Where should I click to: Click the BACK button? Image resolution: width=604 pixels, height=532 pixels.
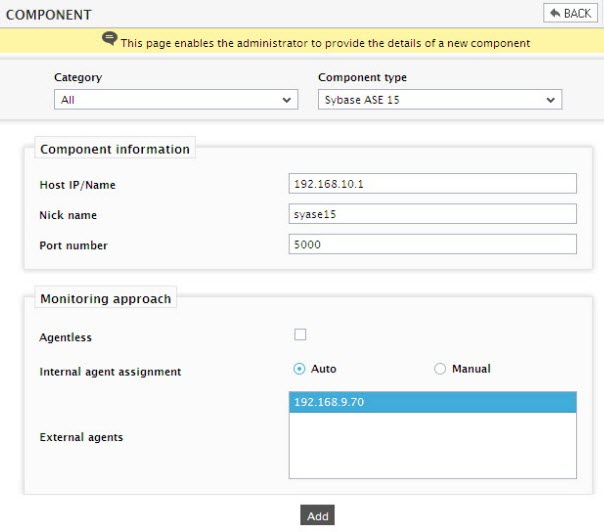tap(570, 13)
